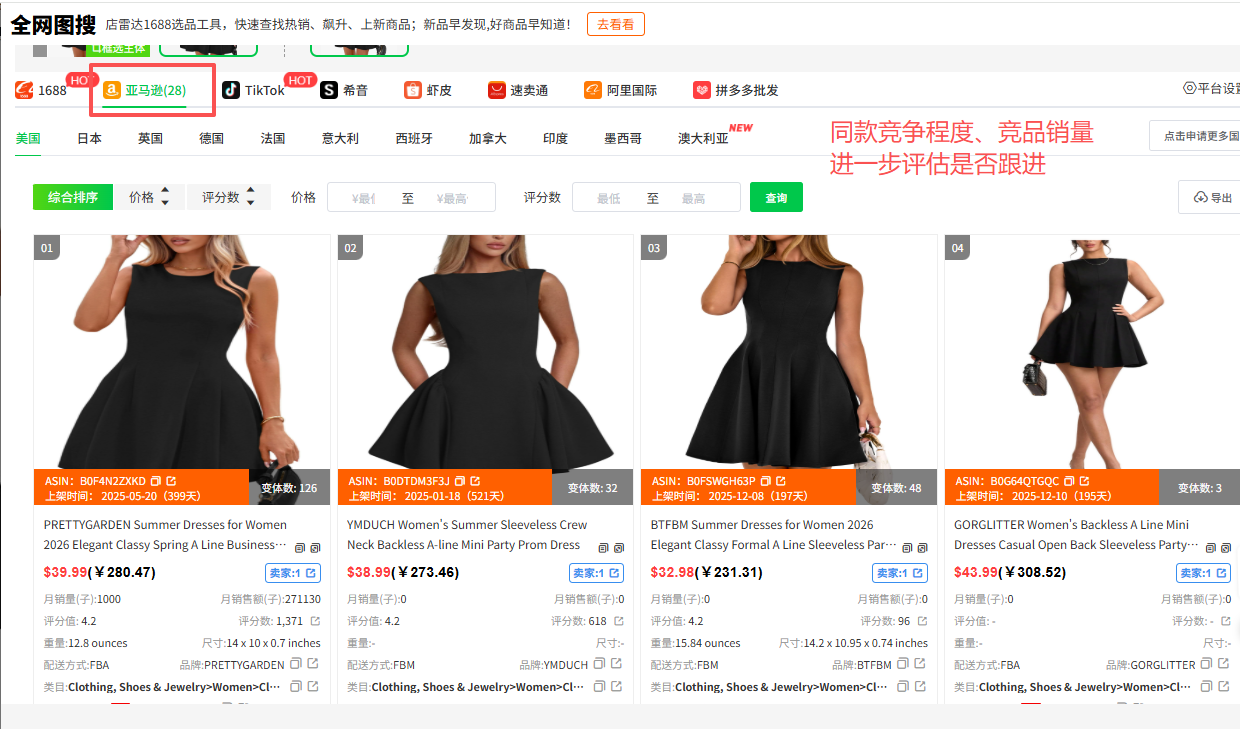Copy ASIN B0FSWGH63P with copy icon

[766, 481]
